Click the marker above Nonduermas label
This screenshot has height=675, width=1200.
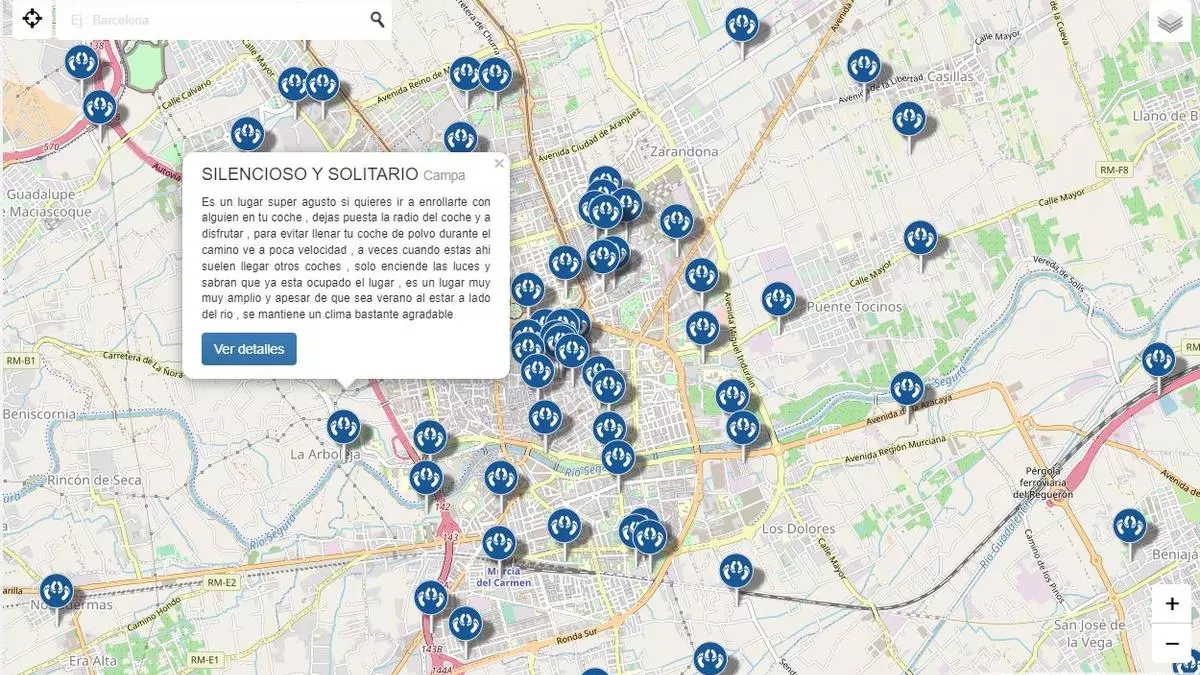click(x=56, y=590)
